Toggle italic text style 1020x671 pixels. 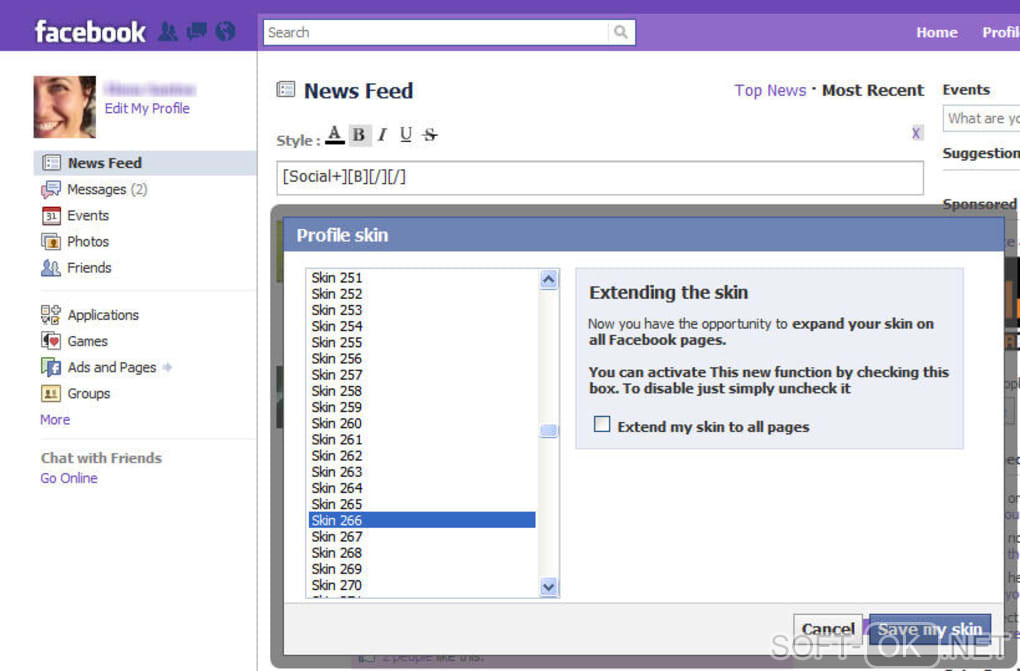382,135
